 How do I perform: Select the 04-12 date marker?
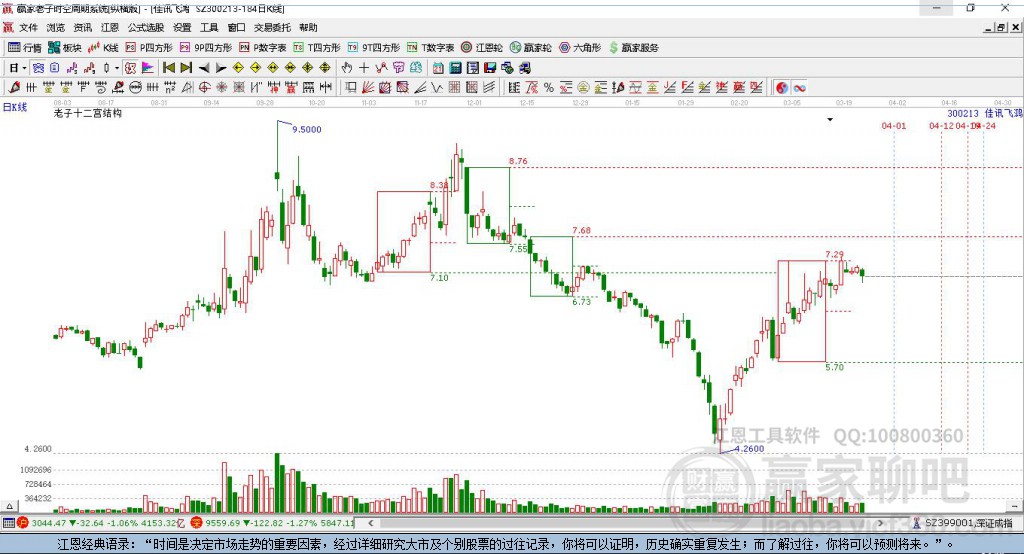pyautogui.click(x=941, y=125)
